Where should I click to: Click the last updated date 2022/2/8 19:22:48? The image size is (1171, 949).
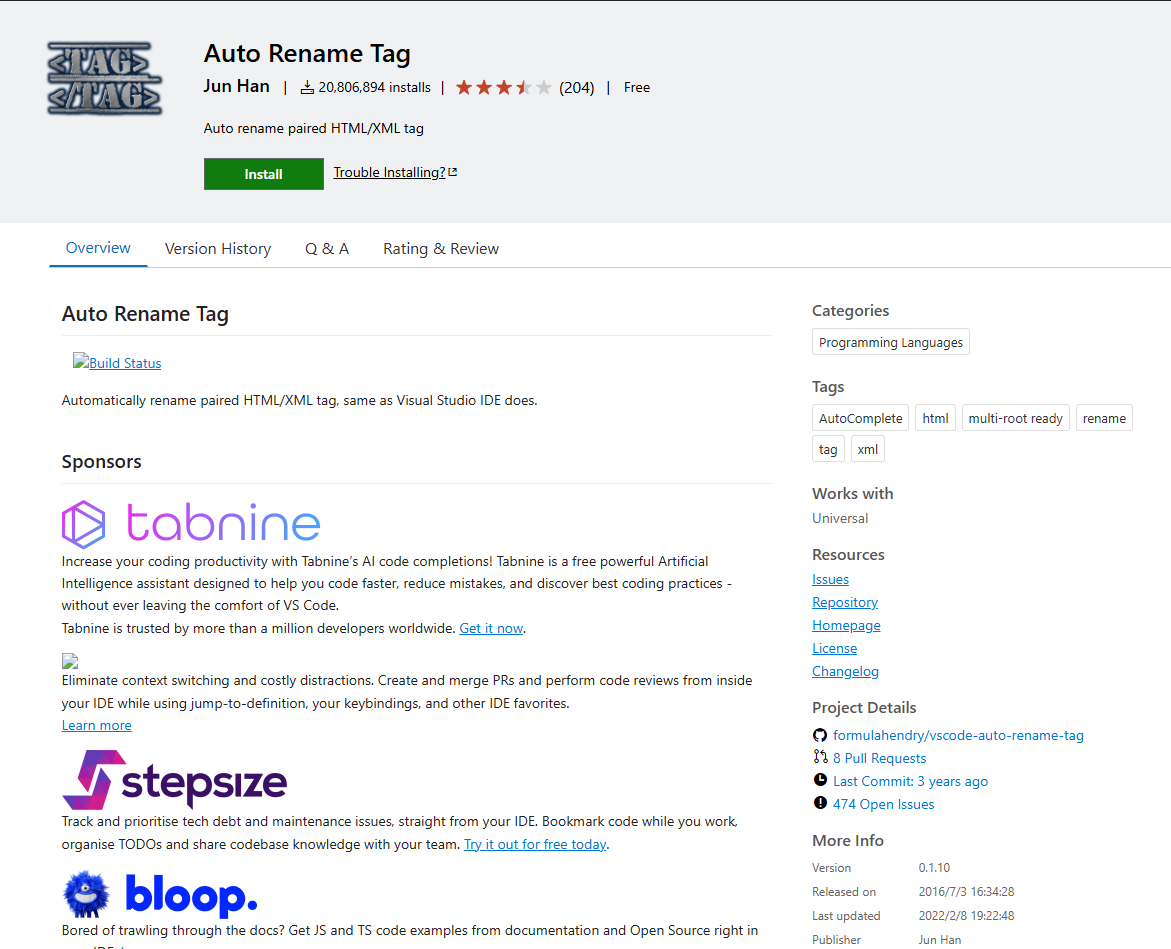966,915
